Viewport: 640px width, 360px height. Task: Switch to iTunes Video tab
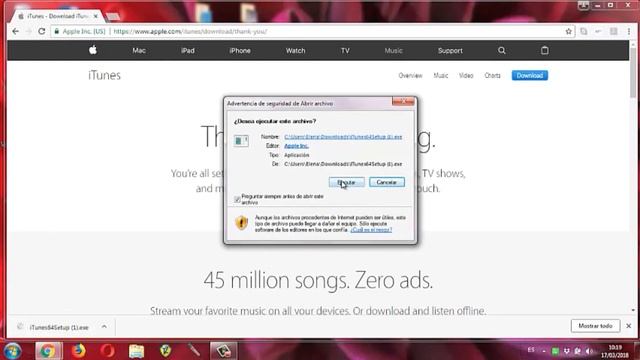click(466, 76)
